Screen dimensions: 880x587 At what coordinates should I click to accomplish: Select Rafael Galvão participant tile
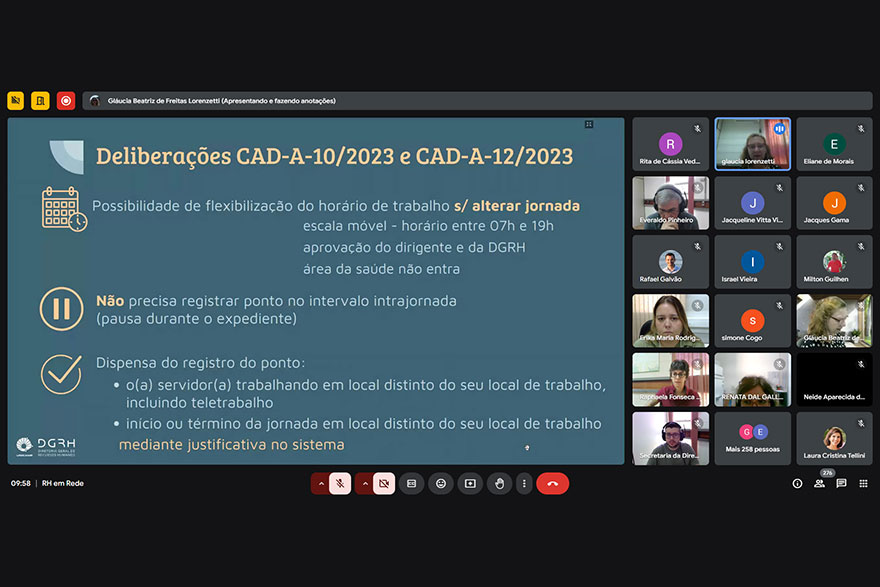(671, 262)
